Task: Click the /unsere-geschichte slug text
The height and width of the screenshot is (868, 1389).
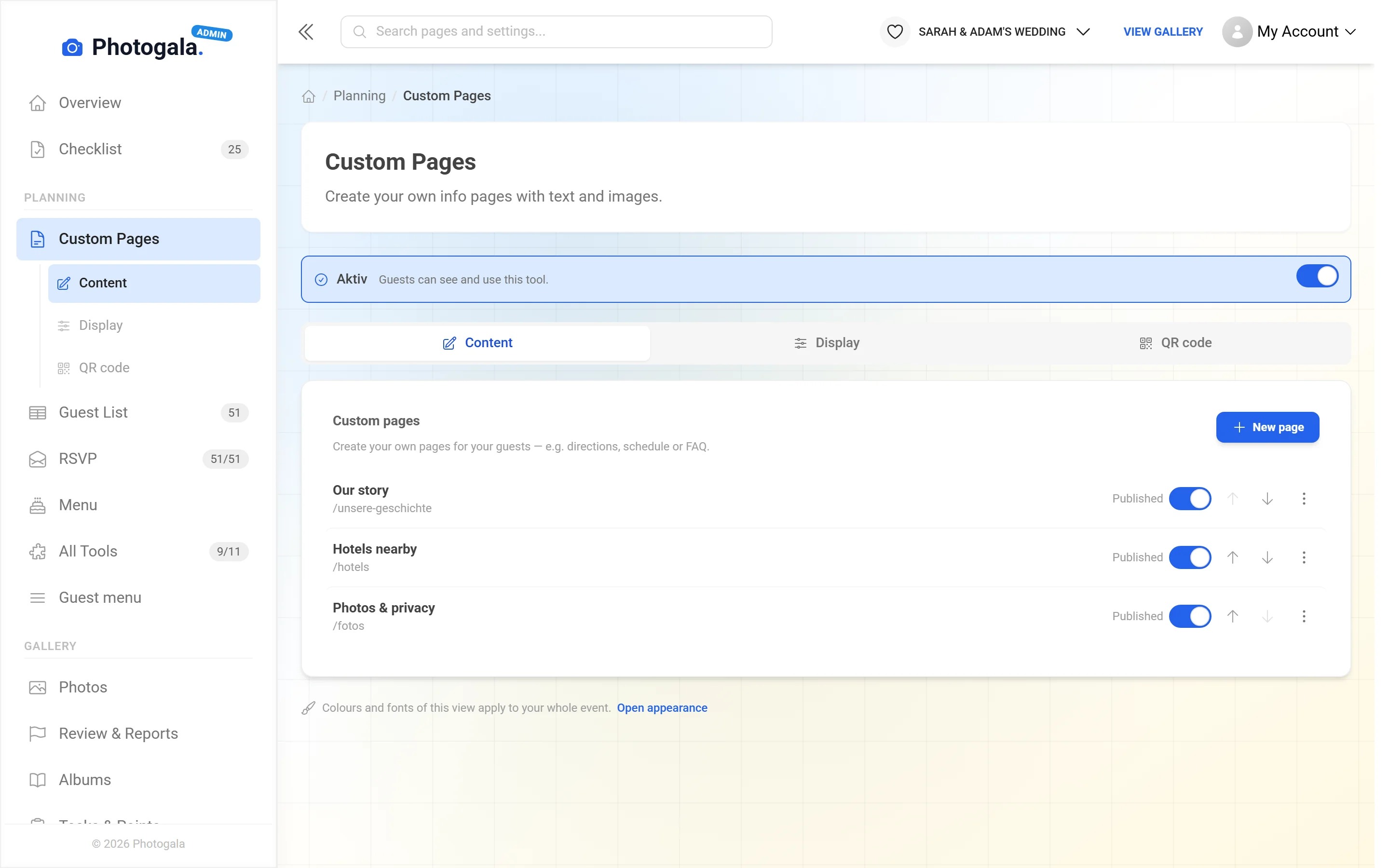Action: [x=381, y=508]
